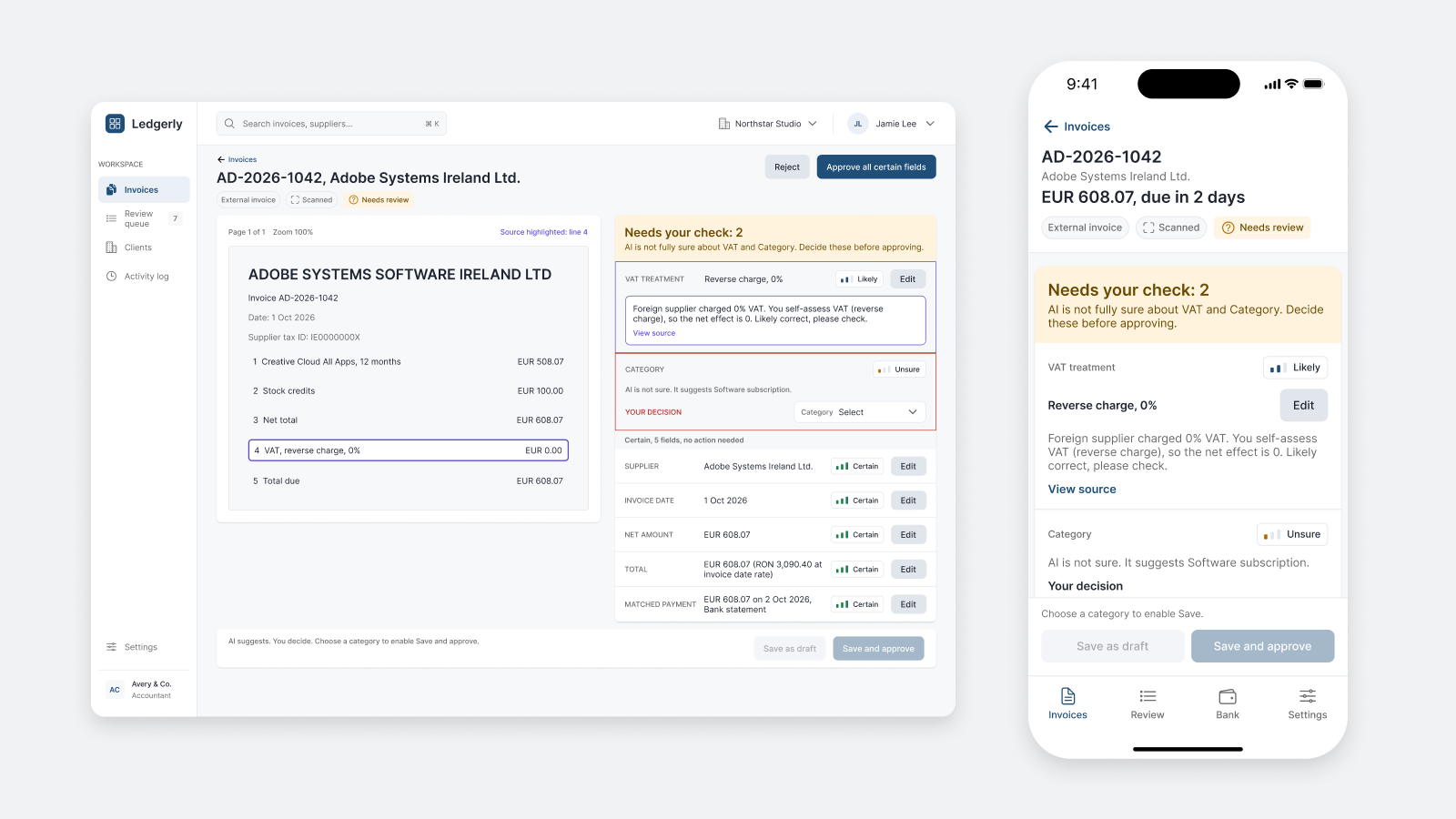Viewport: 1456px width, 819px height.
Task: Click the Ledgerly logo icon
Action: [x=115, y=124]
